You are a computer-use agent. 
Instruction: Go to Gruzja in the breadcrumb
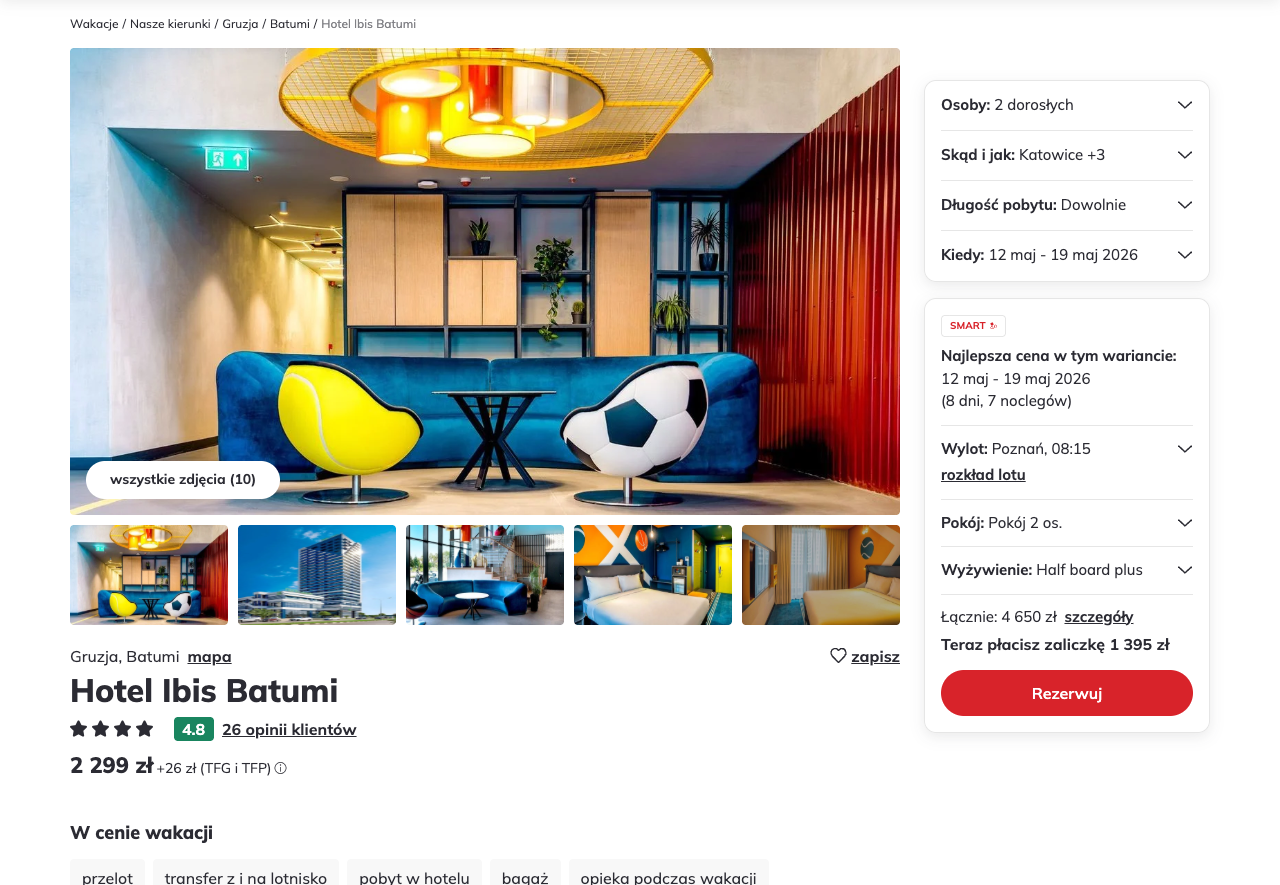click(x=240, y=24)
